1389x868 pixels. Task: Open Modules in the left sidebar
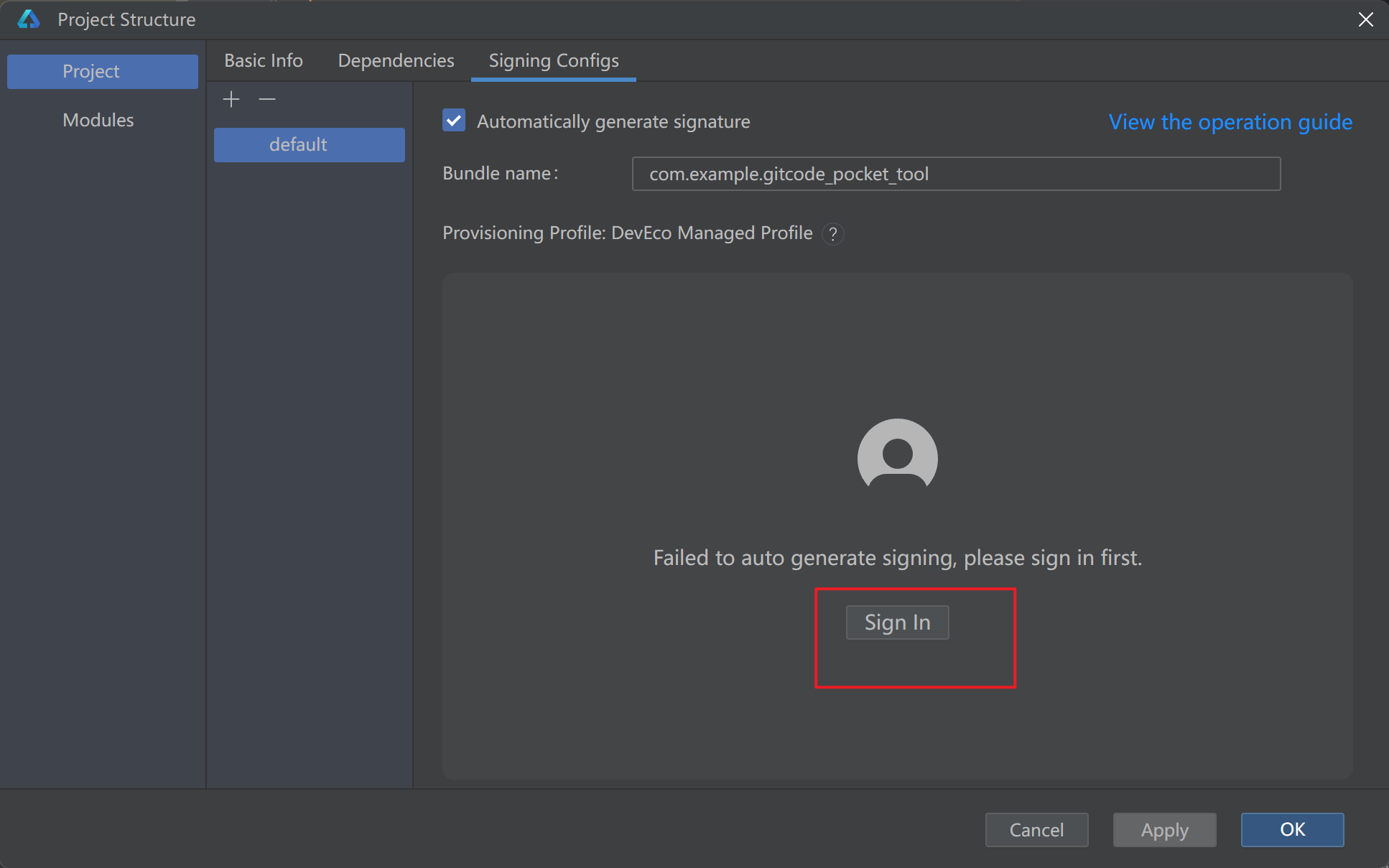point(98,120)
